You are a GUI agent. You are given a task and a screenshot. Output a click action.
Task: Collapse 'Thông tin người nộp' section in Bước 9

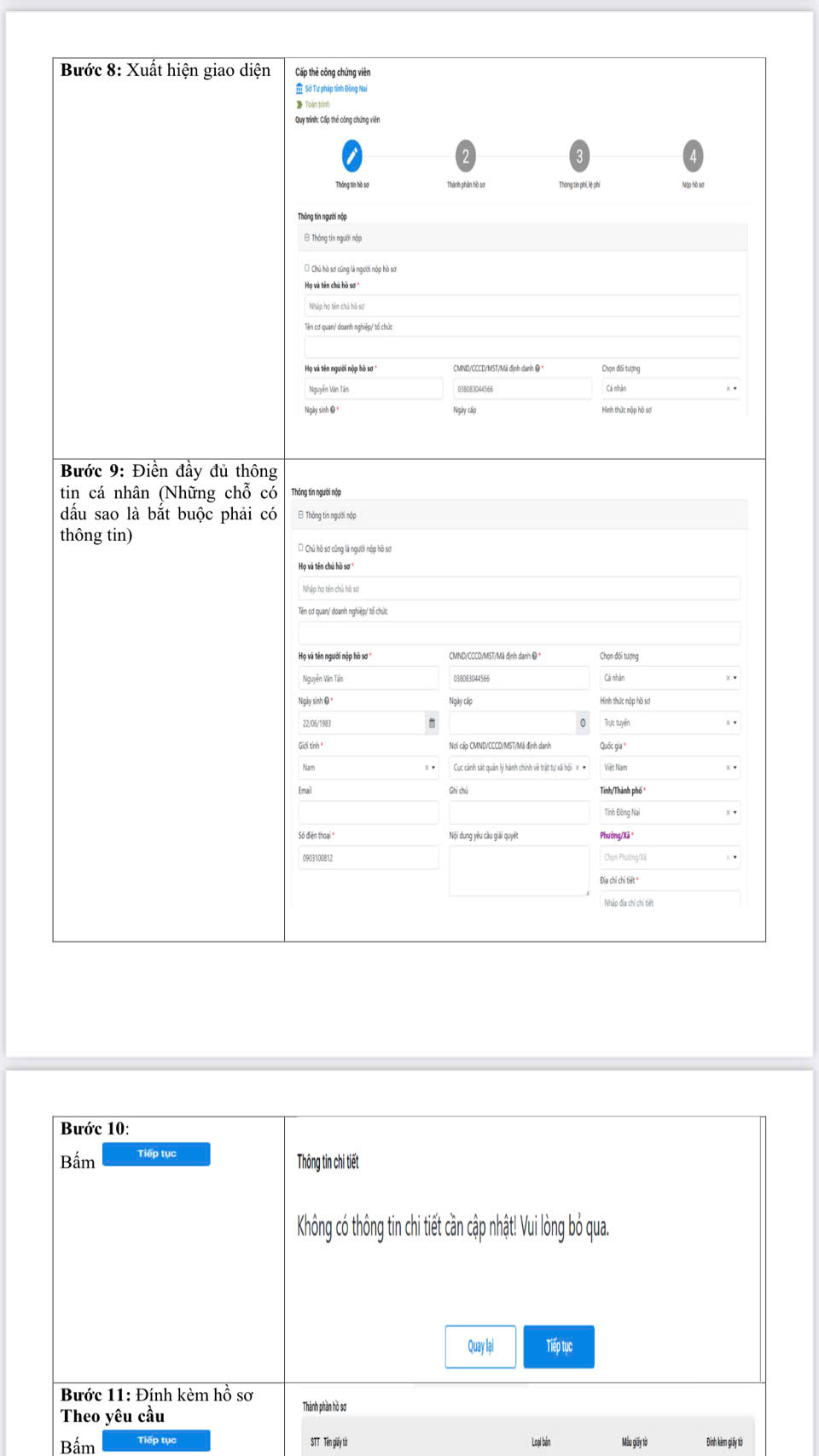[301, 515]
